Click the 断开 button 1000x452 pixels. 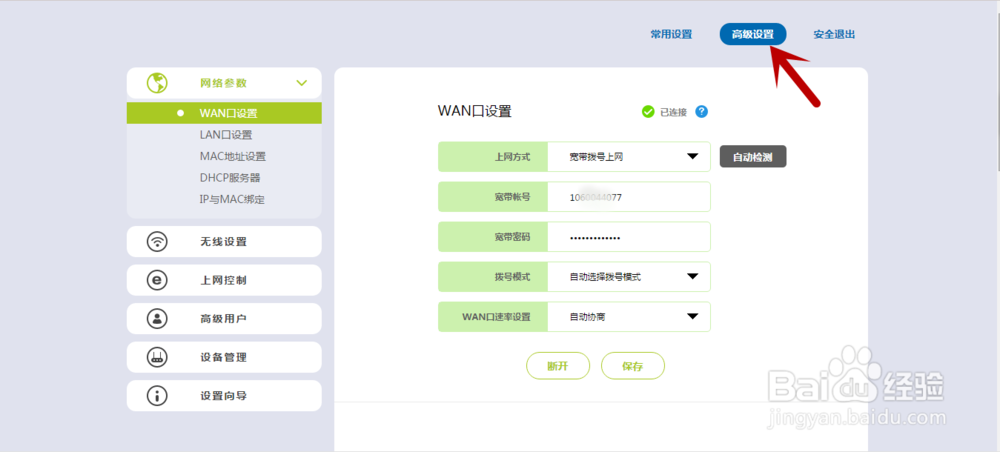[x=557, y=366]
